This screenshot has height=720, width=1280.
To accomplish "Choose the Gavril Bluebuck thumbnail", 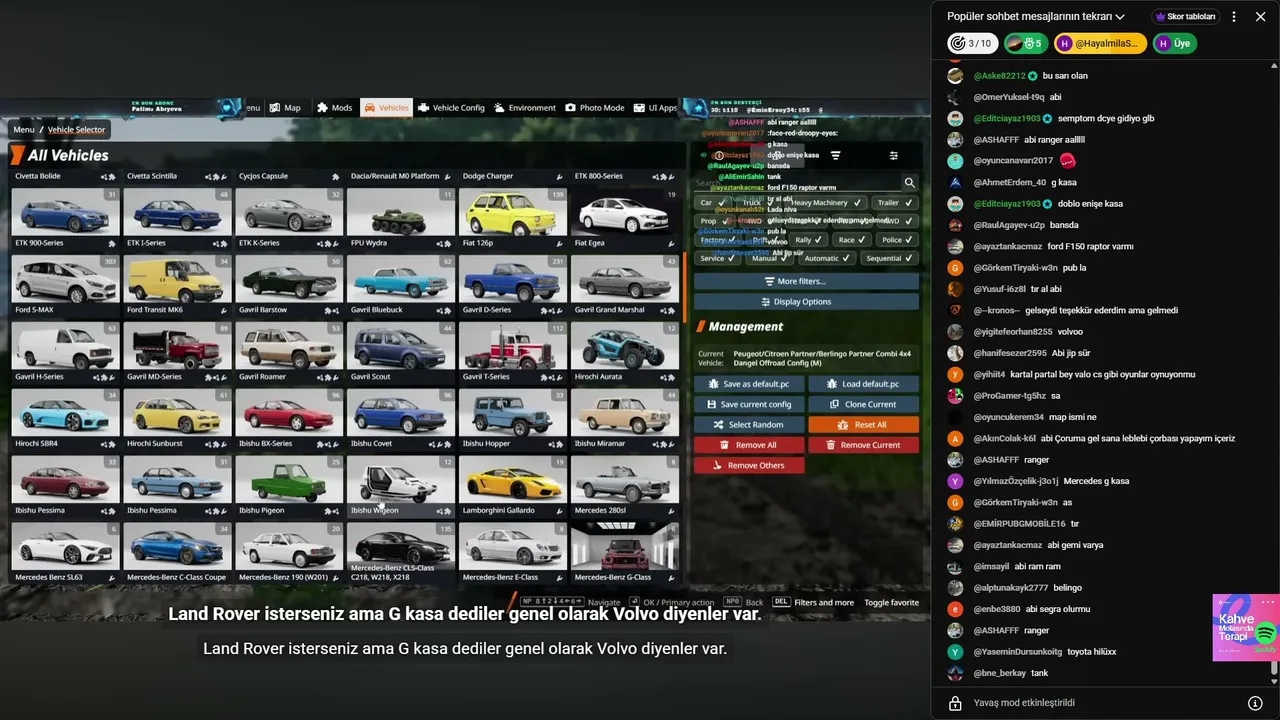I will click(400, 285).
